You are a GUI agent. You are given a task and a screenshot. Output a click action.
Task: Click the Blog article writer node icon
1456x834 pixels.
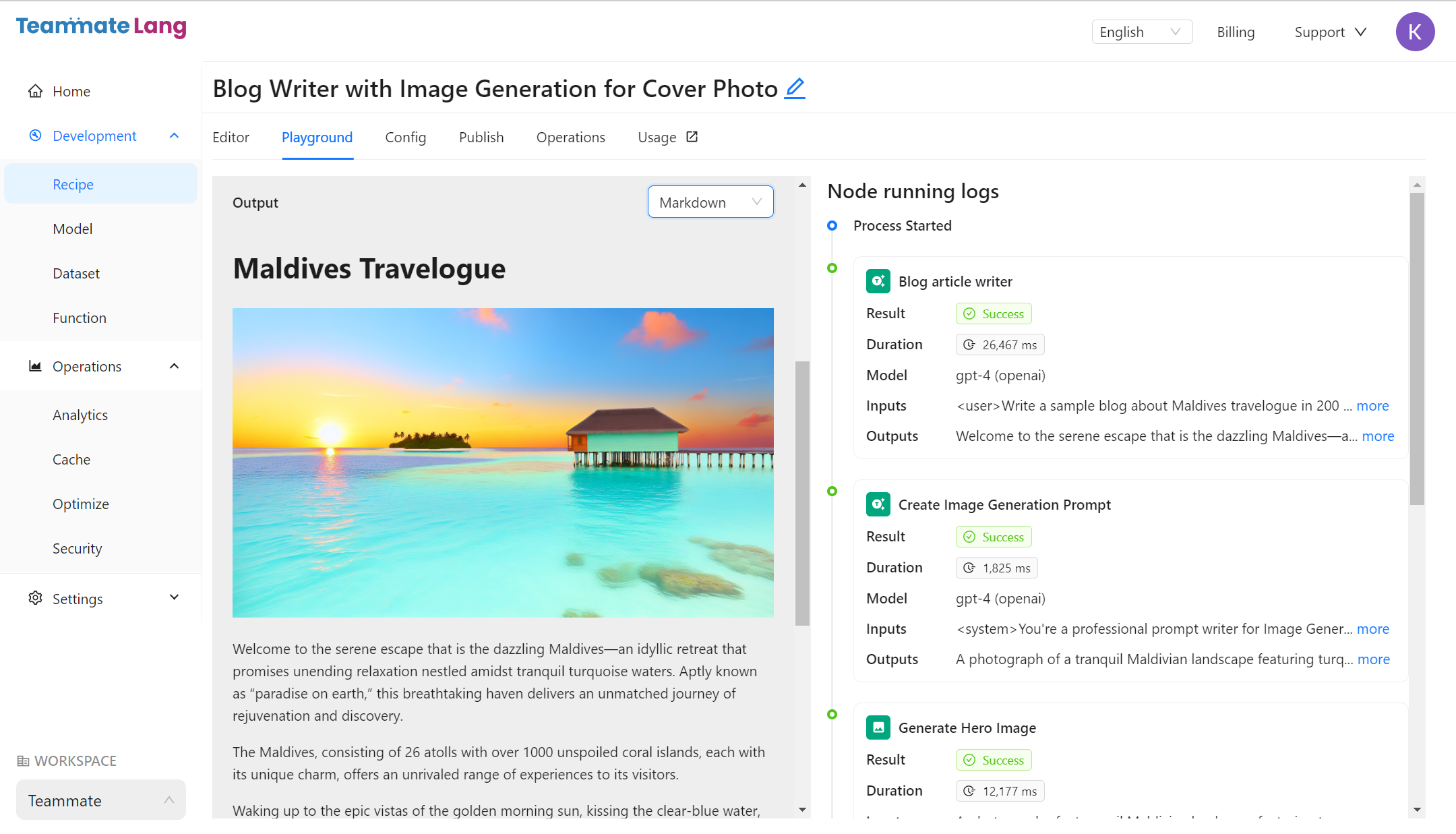[878, 281]
